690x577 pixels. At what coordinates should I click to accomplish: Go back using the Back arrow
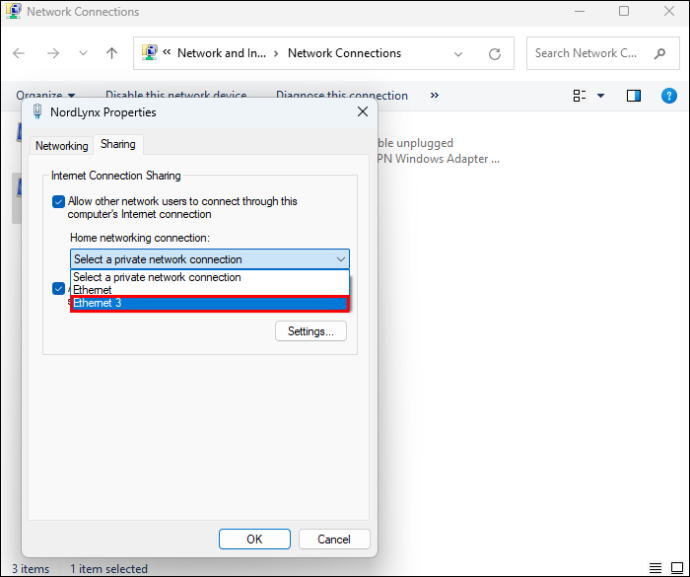point(18,54)
